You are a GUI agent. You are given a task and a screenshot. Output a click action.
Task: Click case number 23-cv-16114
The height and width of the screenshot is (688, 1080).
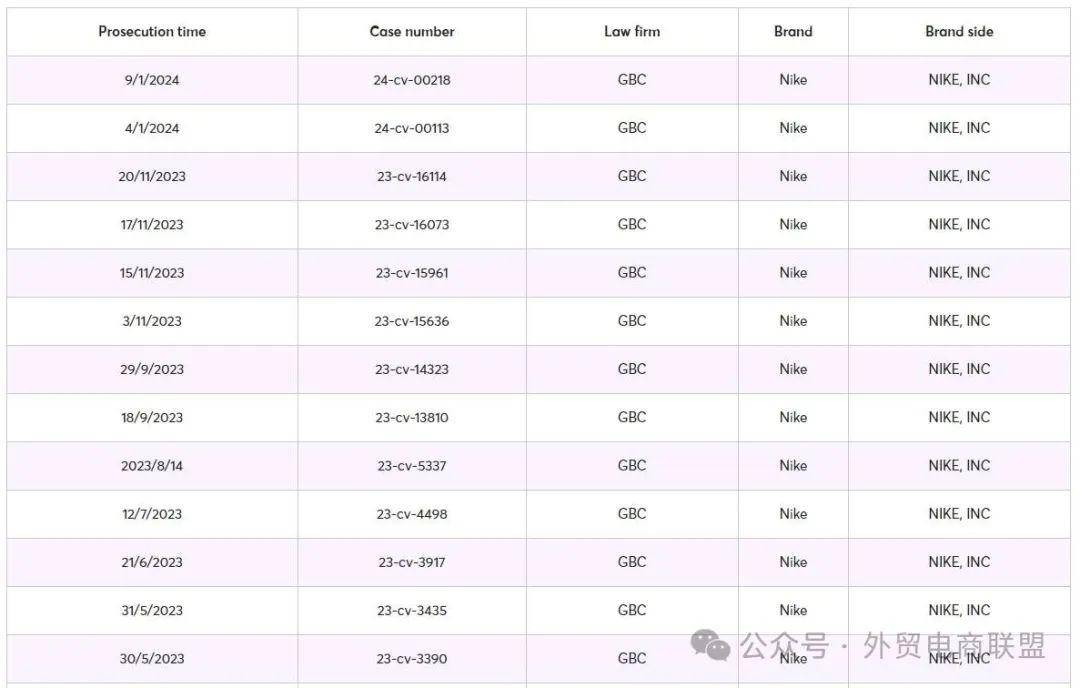(x=412, y=176)
